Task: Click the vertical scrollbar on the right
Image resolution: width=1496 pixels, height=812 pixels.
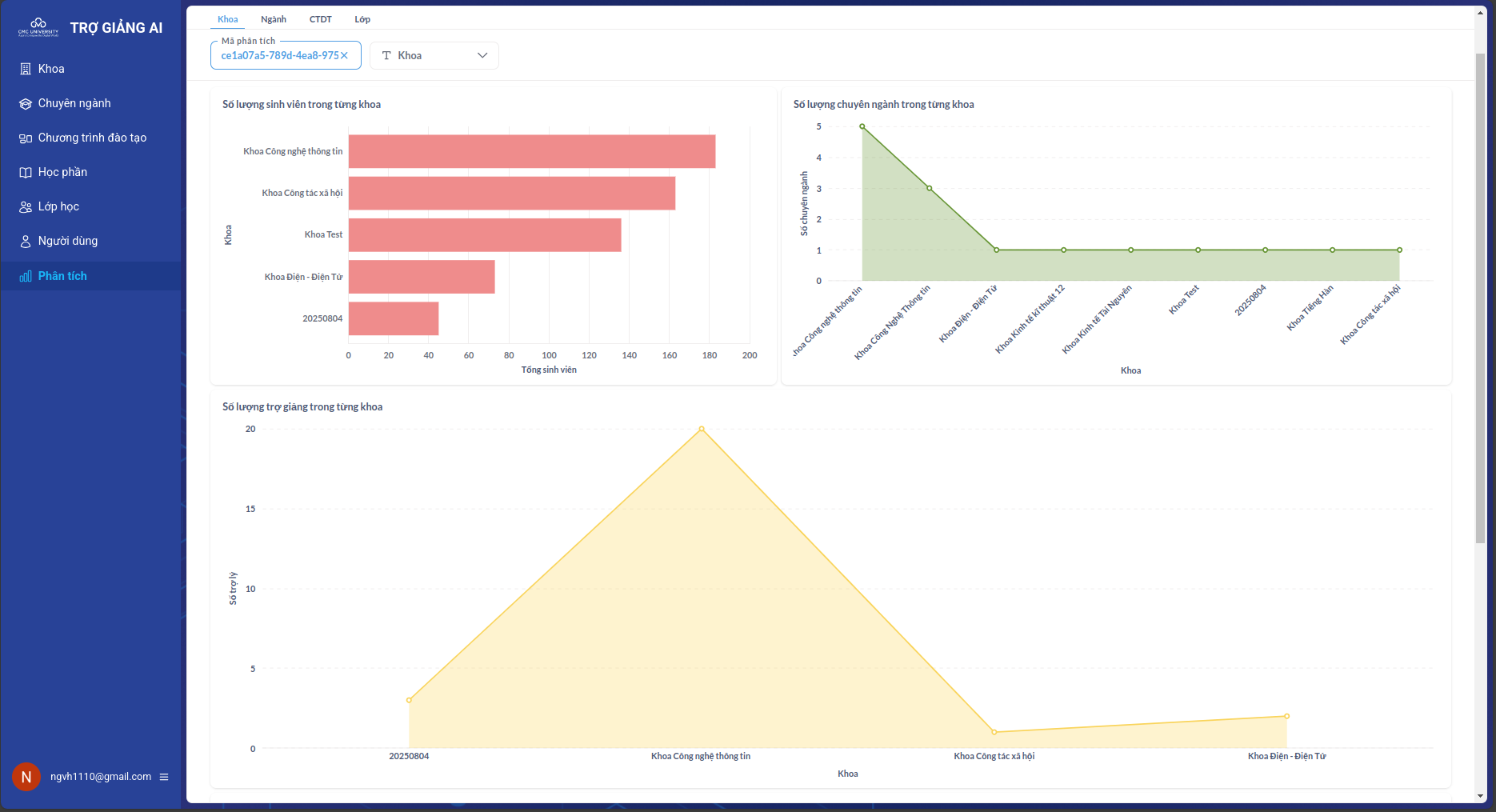Action: [1480, 296]
